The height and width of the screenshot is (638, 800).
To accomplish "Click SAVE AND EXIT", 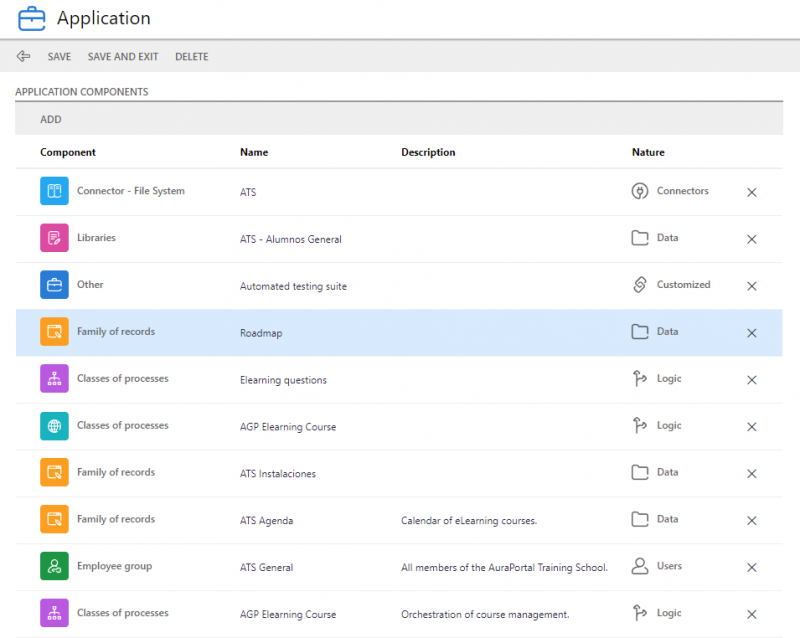I will (x=123, y=57).
